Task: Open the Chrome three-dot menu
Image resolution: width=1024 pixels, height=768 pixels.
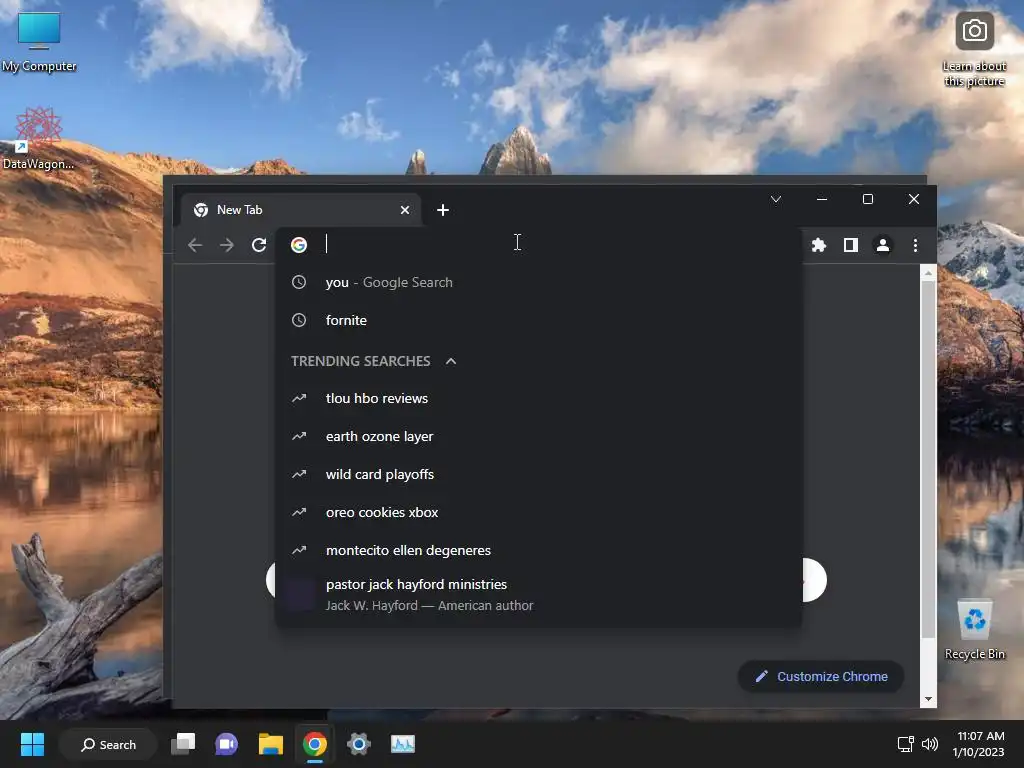Action: [915, 245]
